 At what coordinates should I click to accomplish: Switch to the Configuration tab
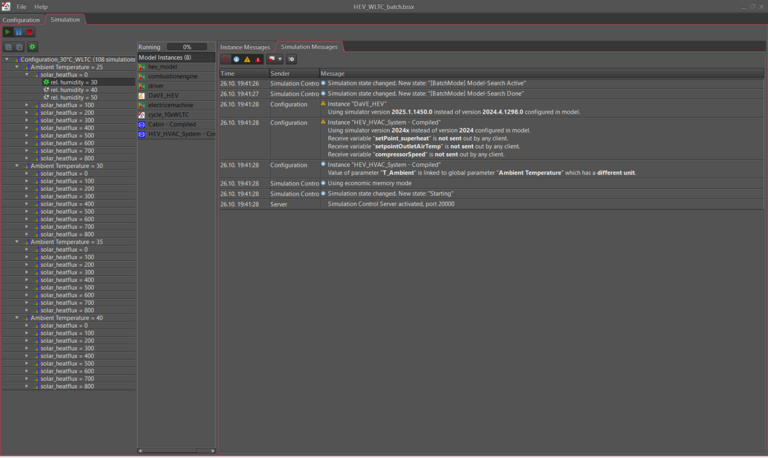[21, 20]
